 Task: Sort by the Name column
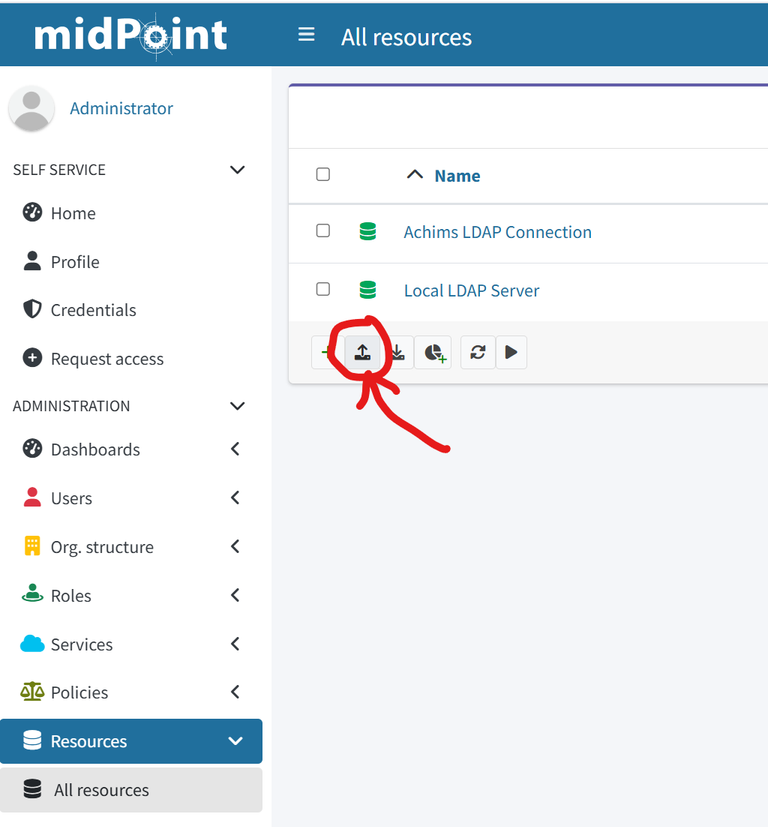point(457,176)
